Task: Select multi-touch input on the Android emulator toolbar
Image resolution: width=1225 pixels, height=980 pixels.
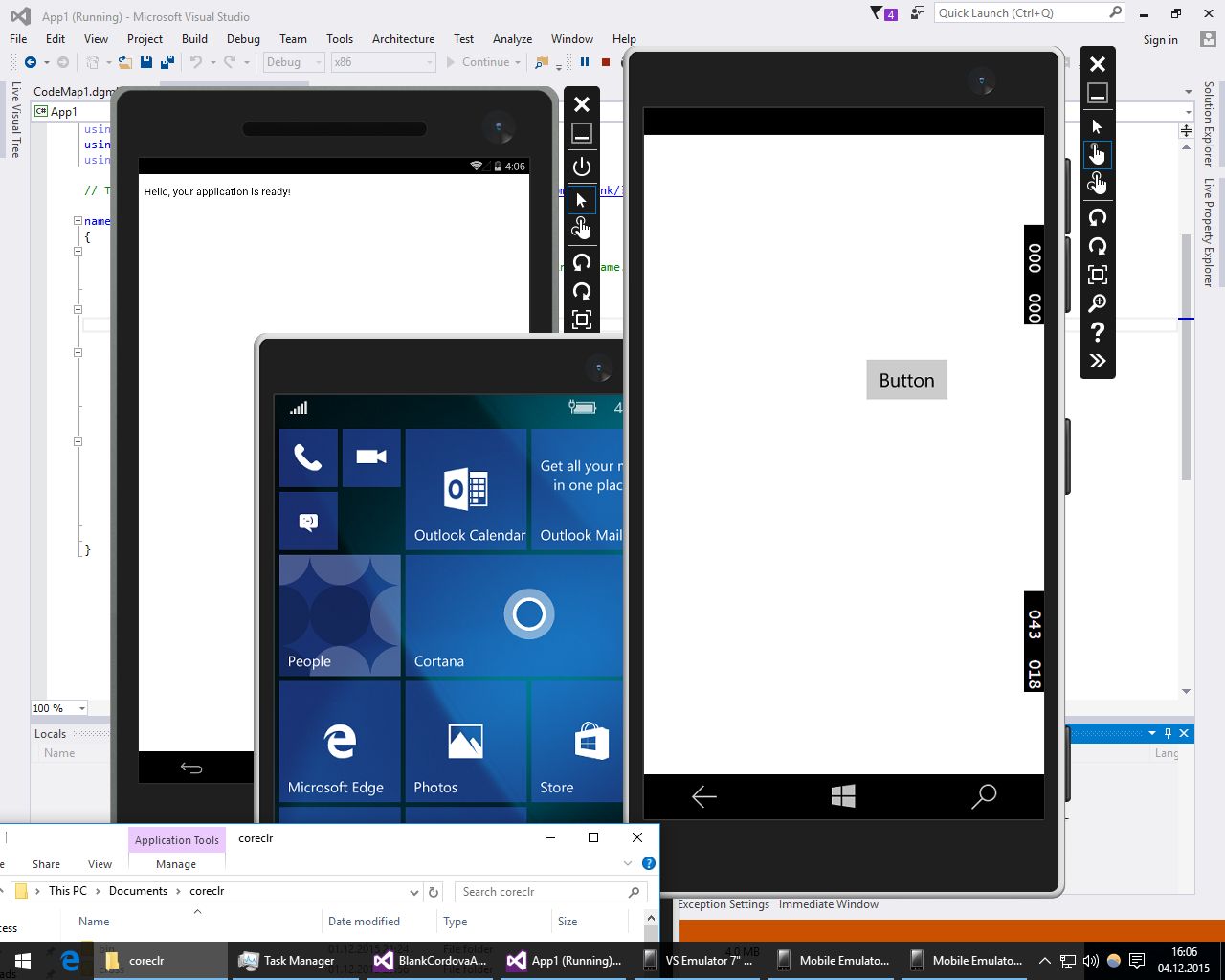Action: 582,229
